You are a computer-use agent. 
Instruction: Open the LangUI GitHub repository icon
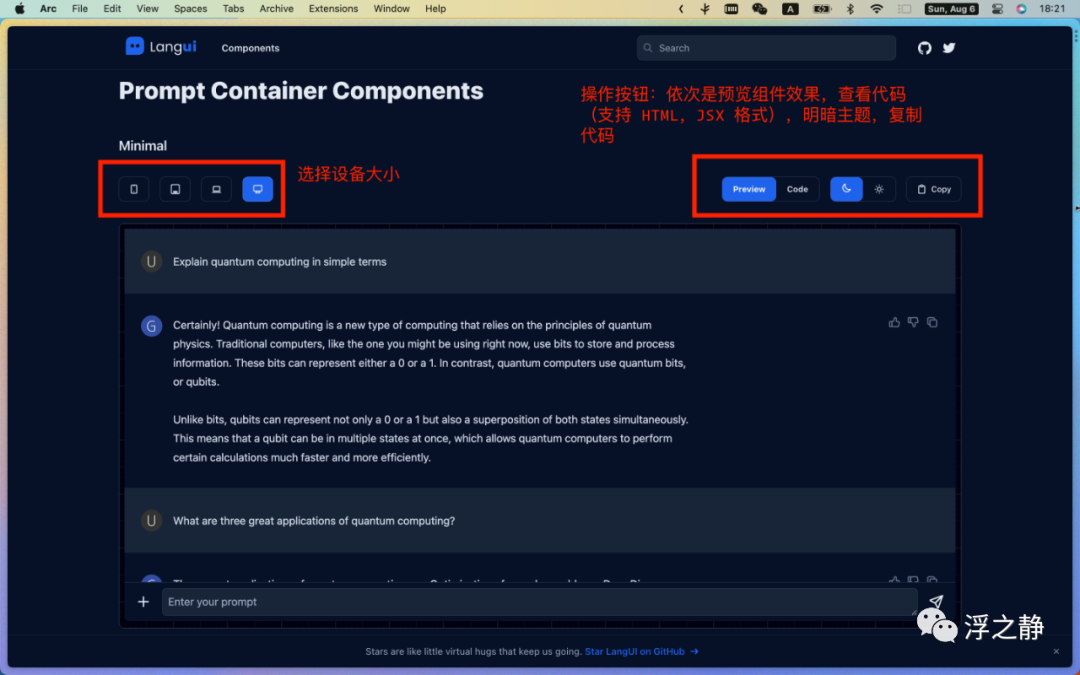click(x=924, y=48)
